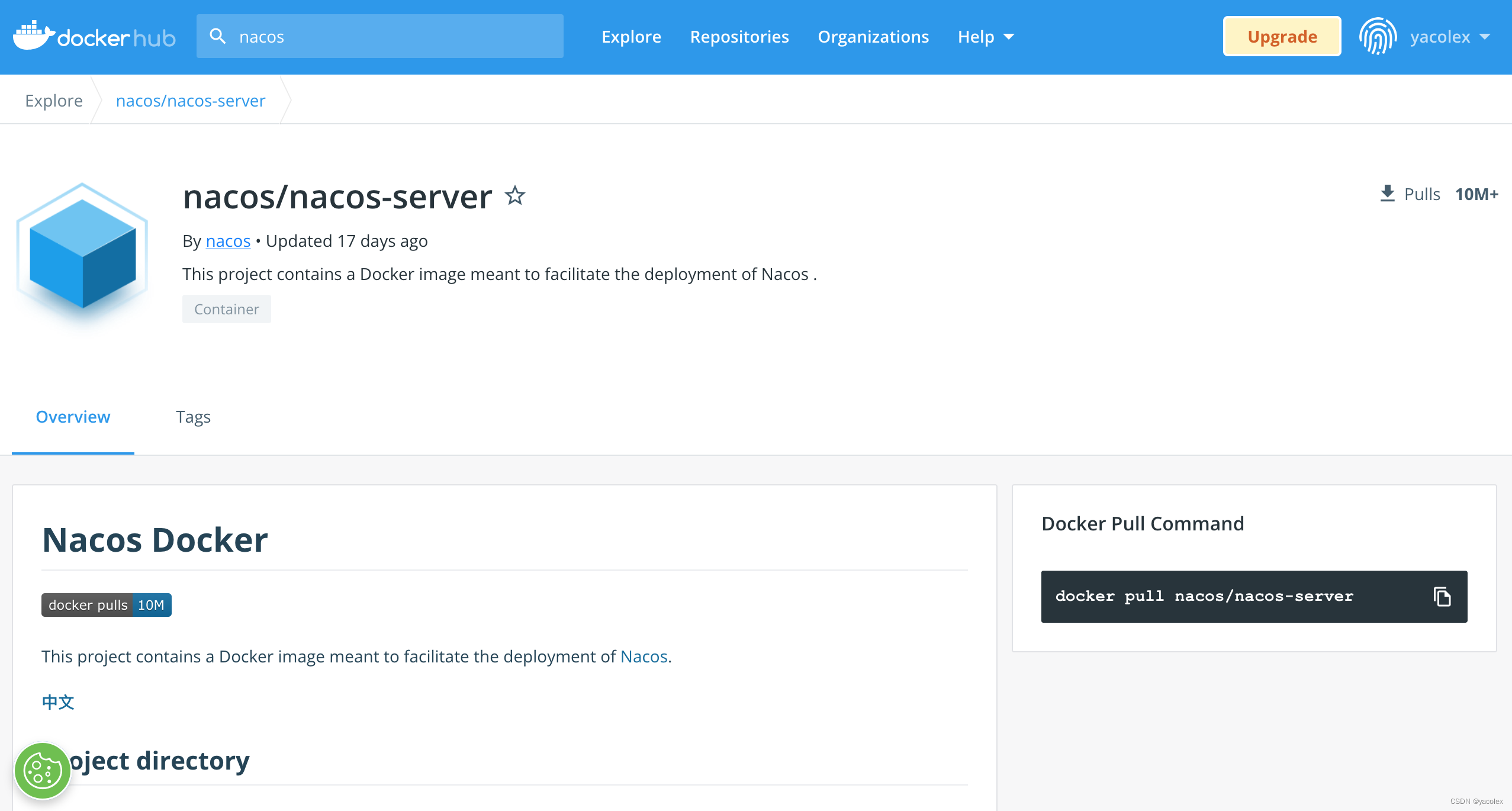
Task: Go to Organizations page
Action: click(873, 37)
